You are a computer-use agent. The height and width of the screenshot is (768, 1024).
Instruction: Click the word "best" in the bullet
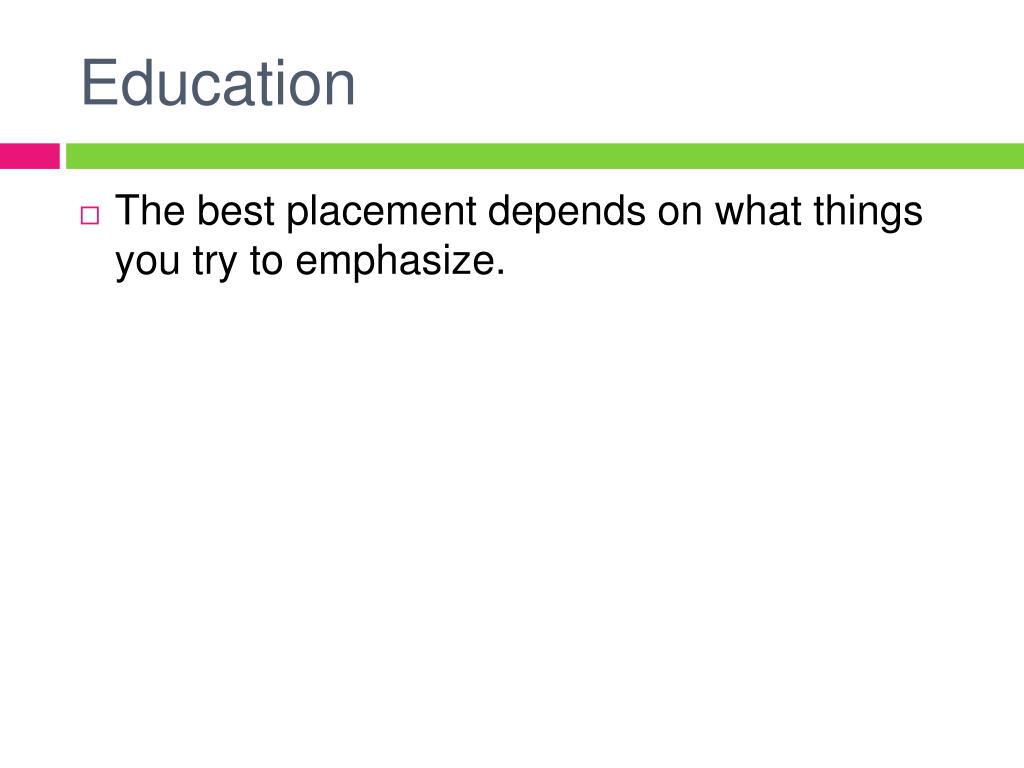point(235,210)
